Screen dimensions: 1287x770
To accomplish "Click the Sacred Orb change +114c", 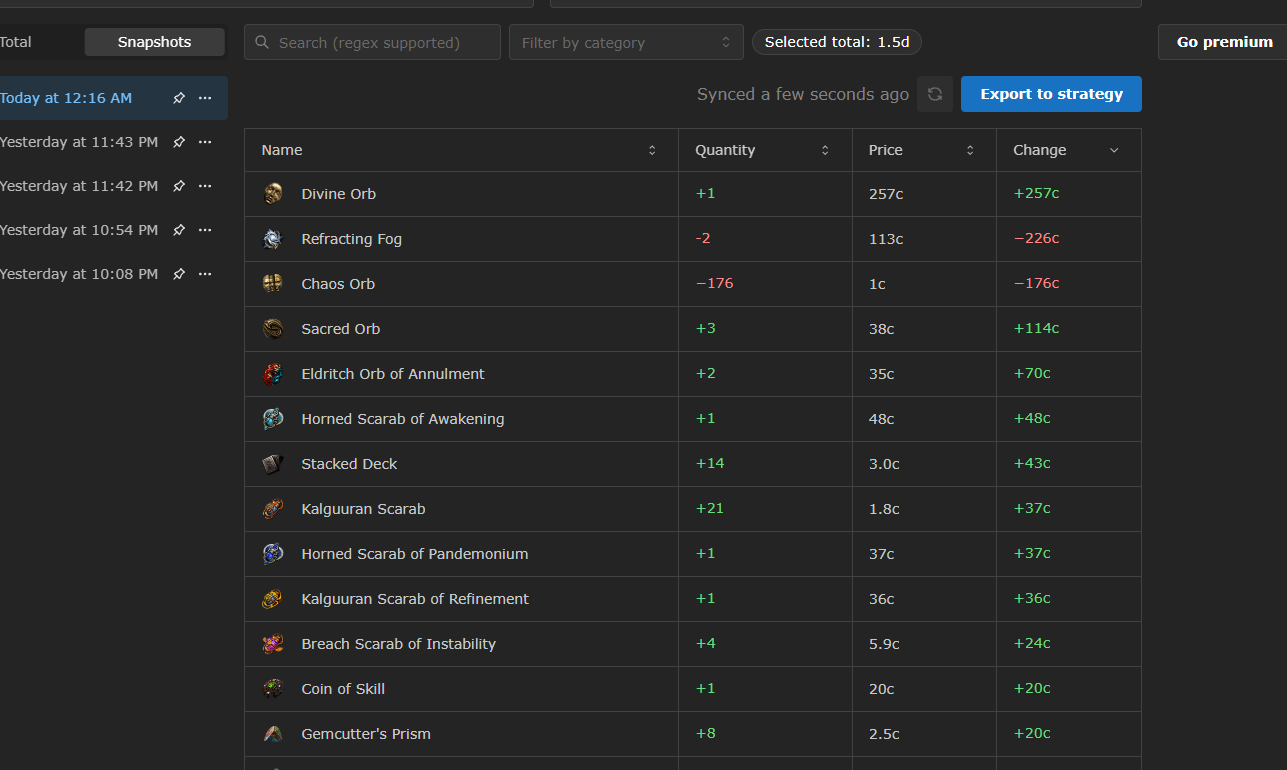I will pos(1036,328).
